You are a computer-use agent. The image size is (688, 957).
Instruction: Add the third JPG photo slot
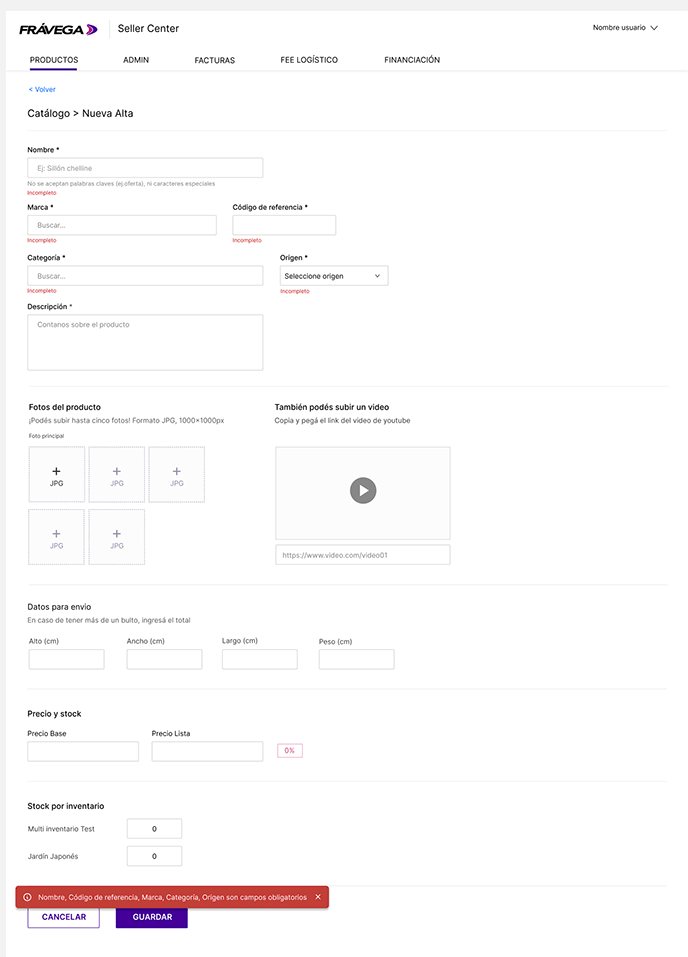(176, 474)
